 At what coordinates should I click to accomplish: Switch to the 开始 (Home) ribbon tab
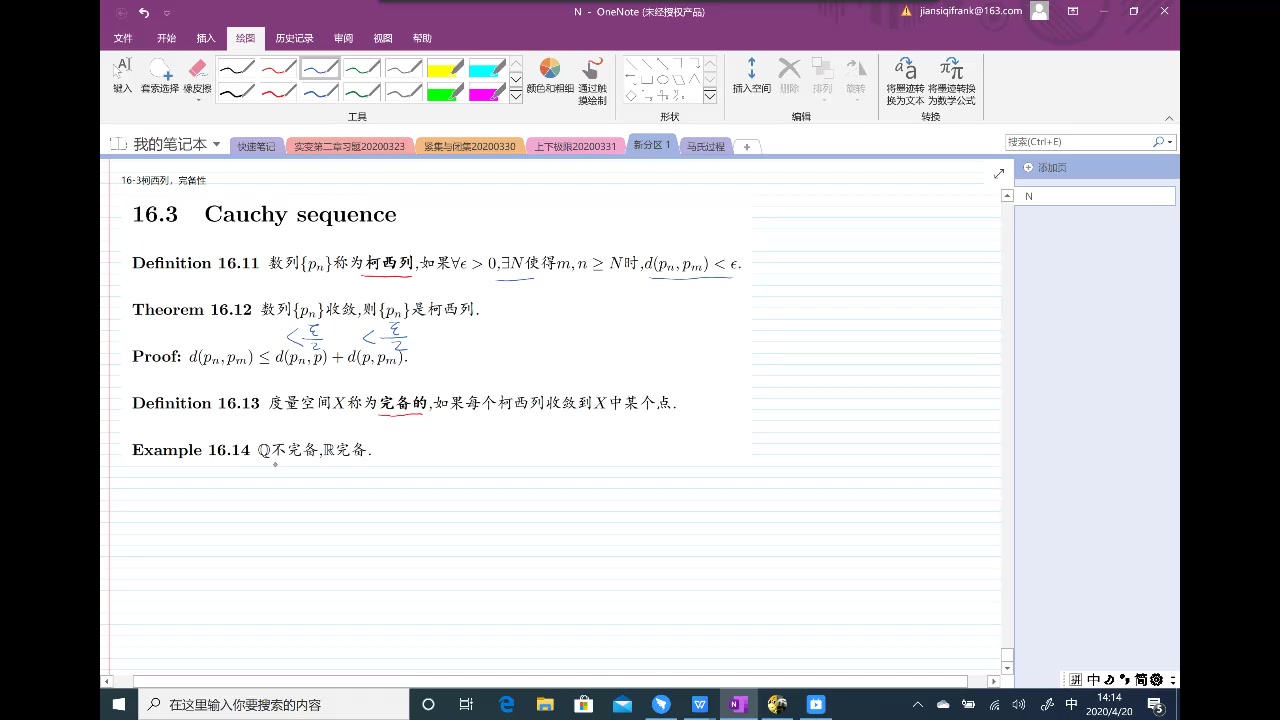click(166, 38)
